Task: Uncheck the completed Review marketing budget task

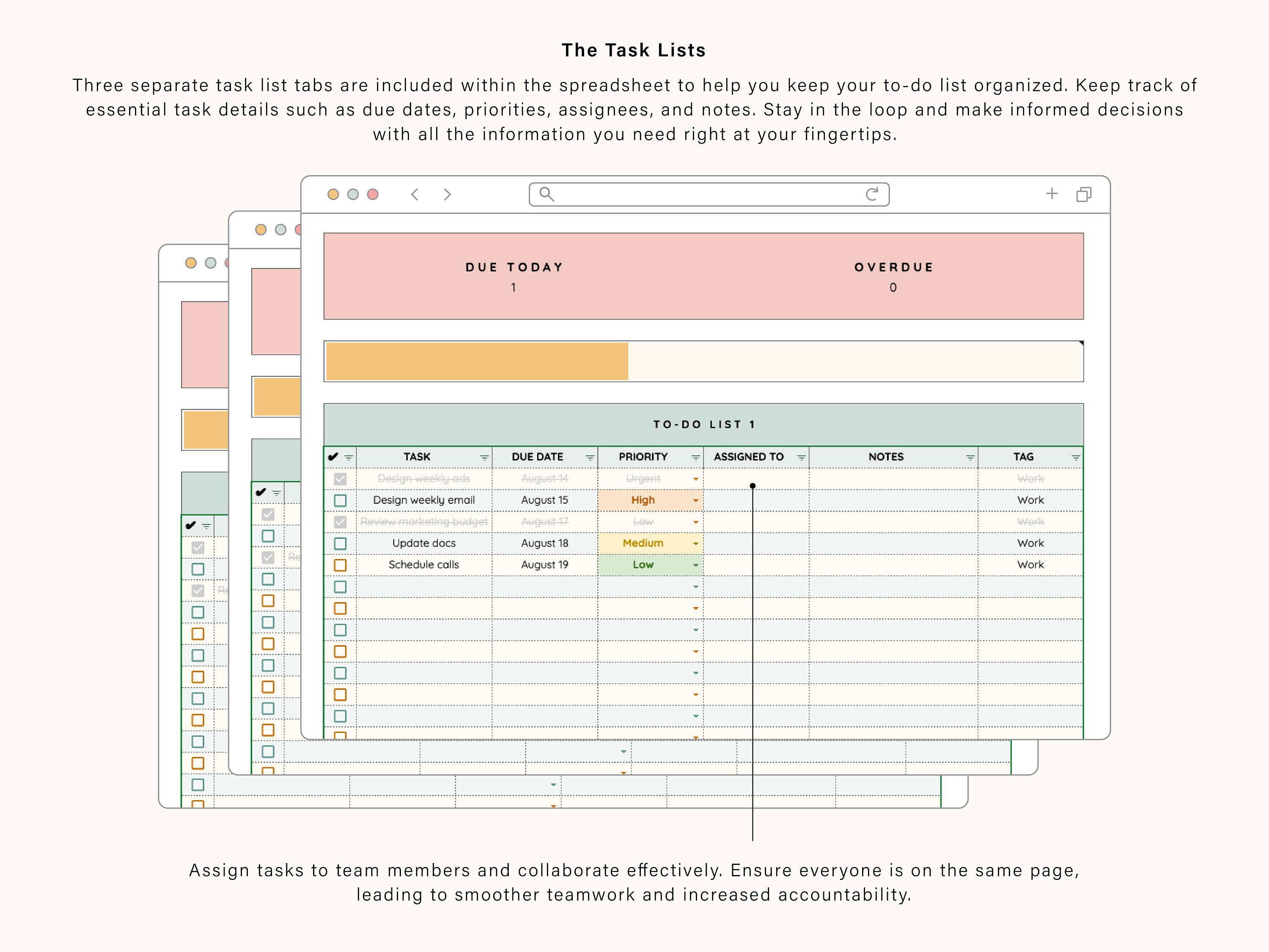Action: [339, 521]
